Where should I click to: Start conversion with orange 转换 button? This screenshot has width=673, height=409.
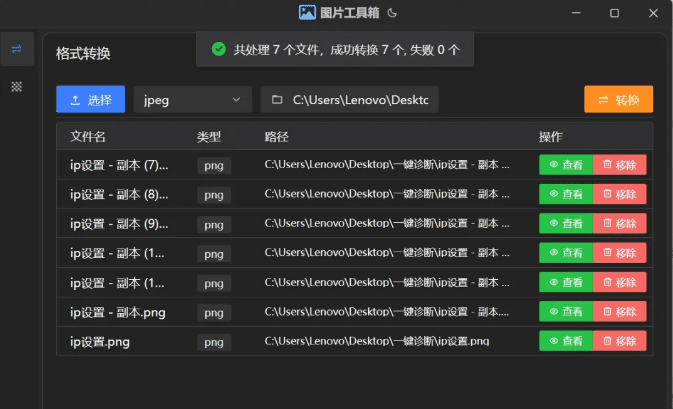click(618, 100)
